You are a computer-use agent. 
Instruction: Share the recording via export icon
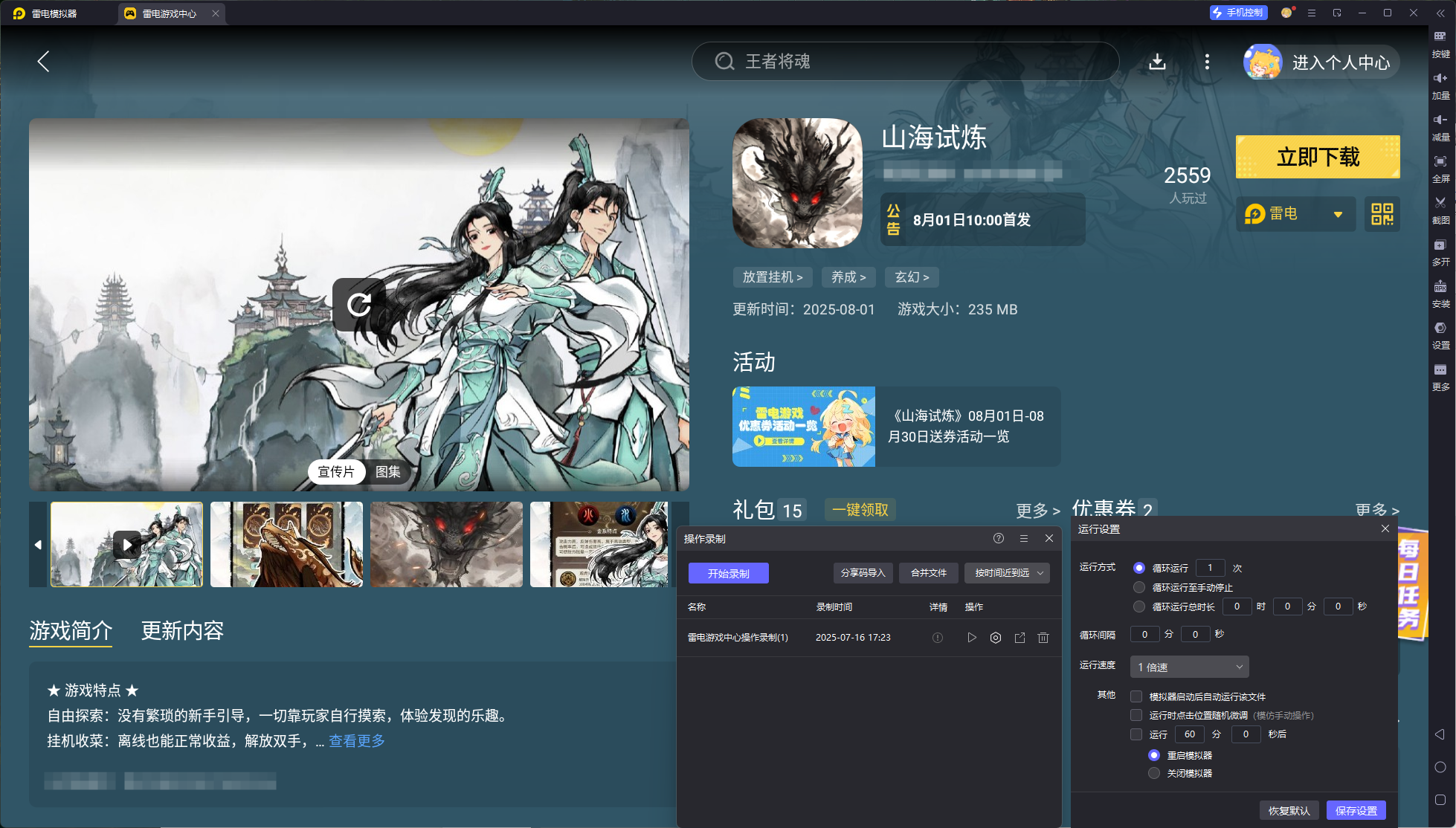tap(1019, 638)
